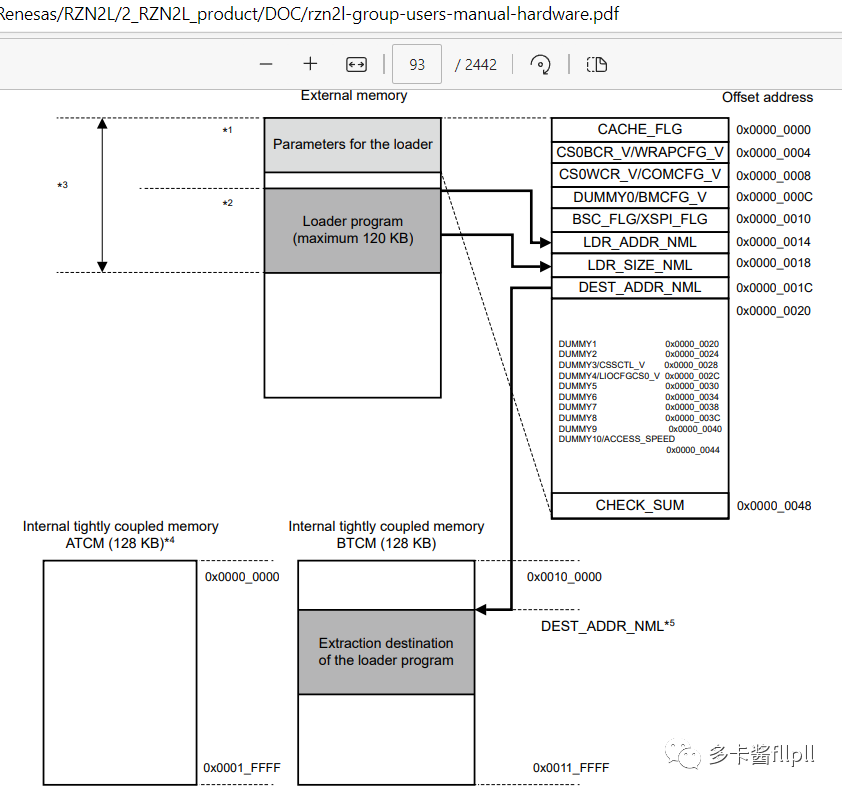842x794 pixels.
Task: Rotate the page with the rotate icon
Action: tap(540, 64)
